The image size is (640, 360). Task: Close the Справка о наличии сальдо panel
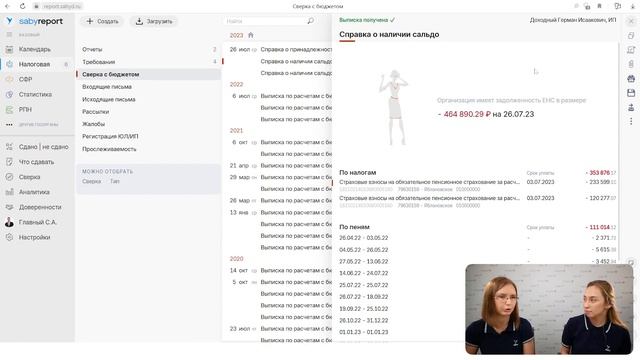(631, 21)
